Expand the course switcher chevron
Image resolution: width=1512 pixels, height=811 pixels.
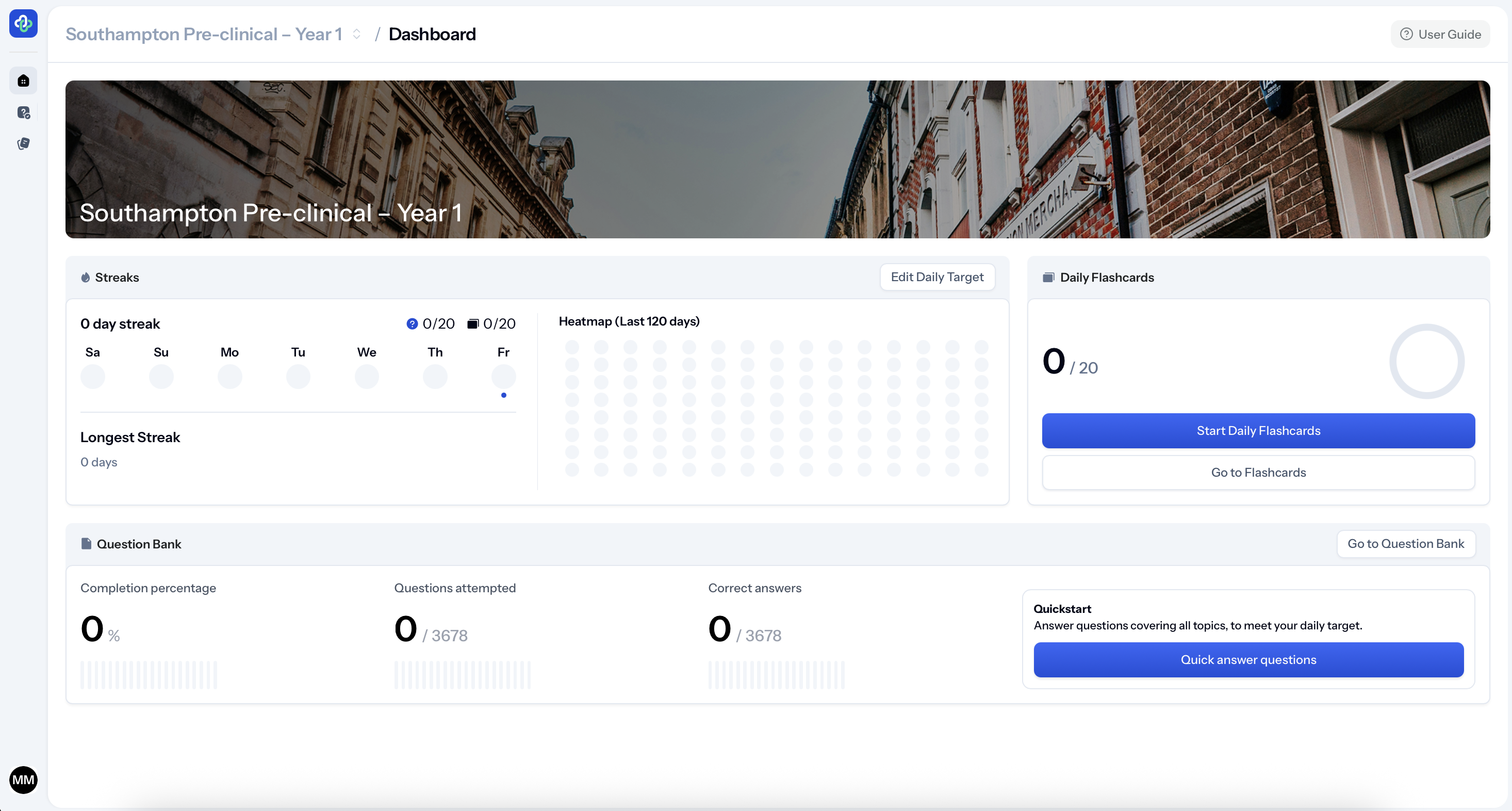[356, 34]
